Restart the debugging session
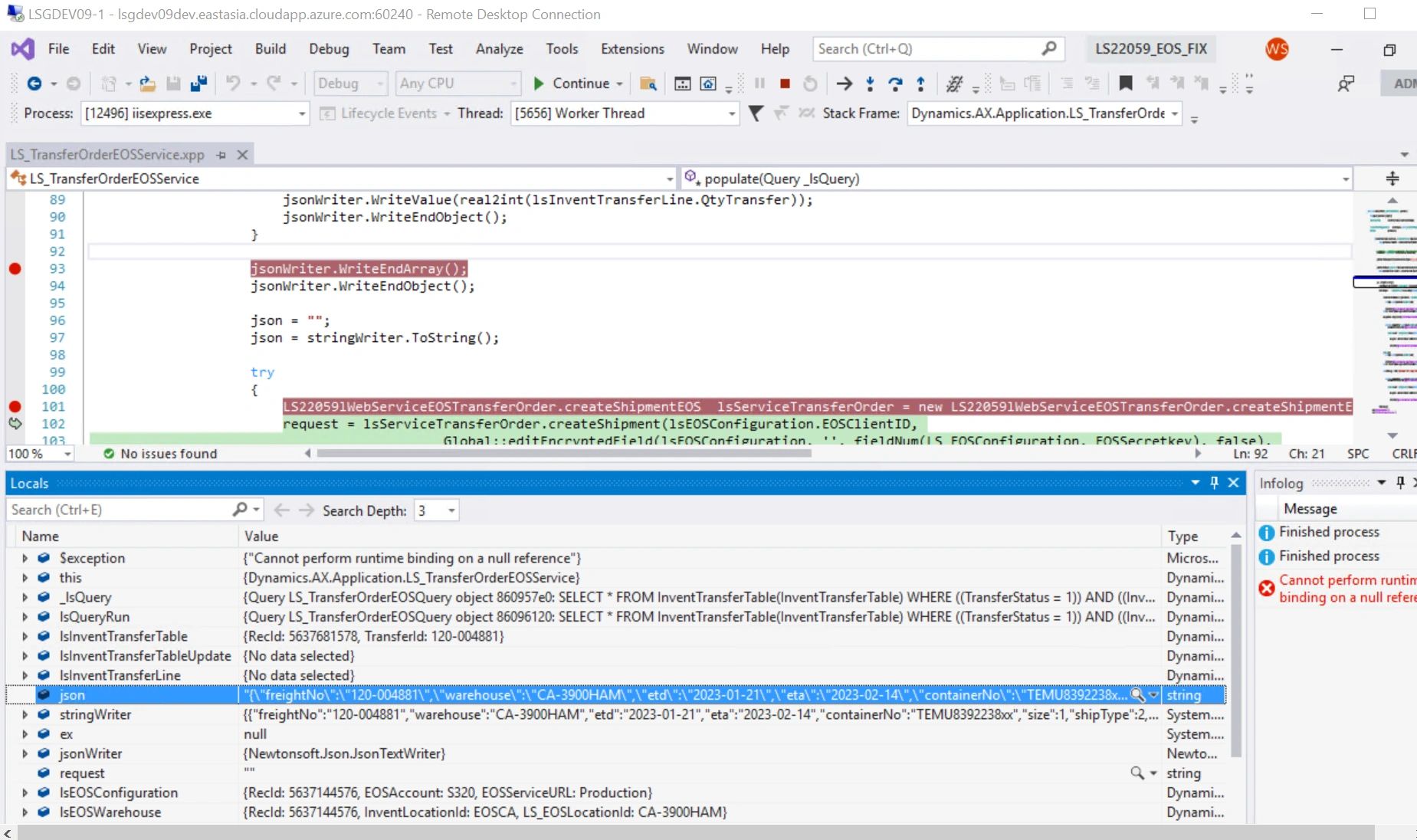 (x=810, y=84)
